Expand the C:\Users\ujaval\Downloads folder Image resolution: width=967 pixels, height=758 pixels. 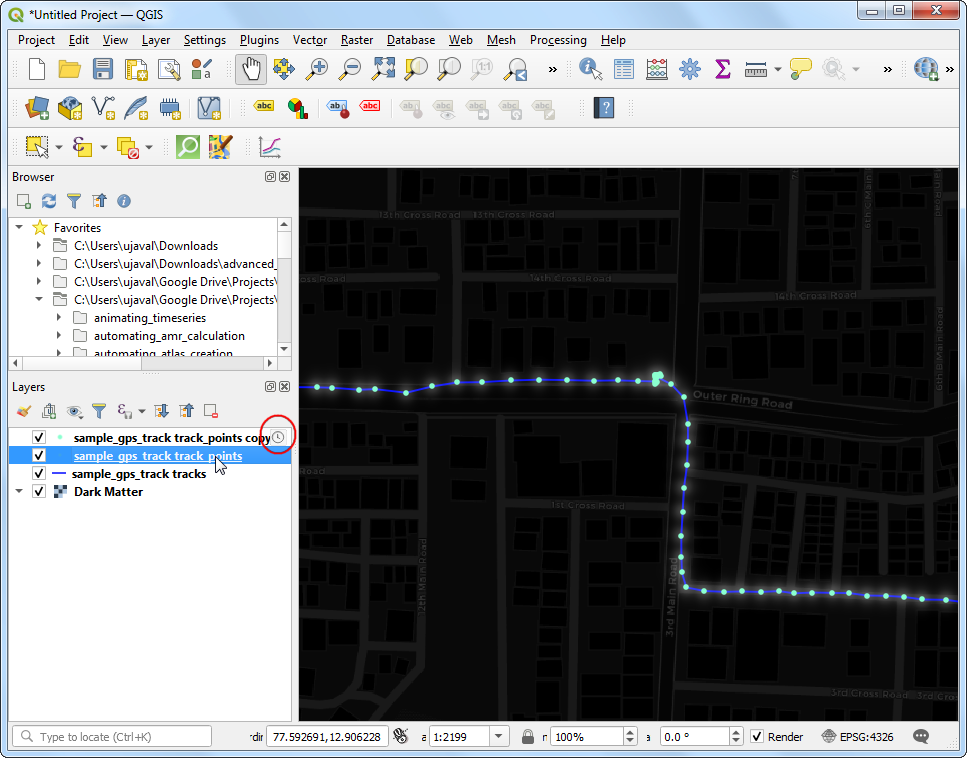pos(39,245)
